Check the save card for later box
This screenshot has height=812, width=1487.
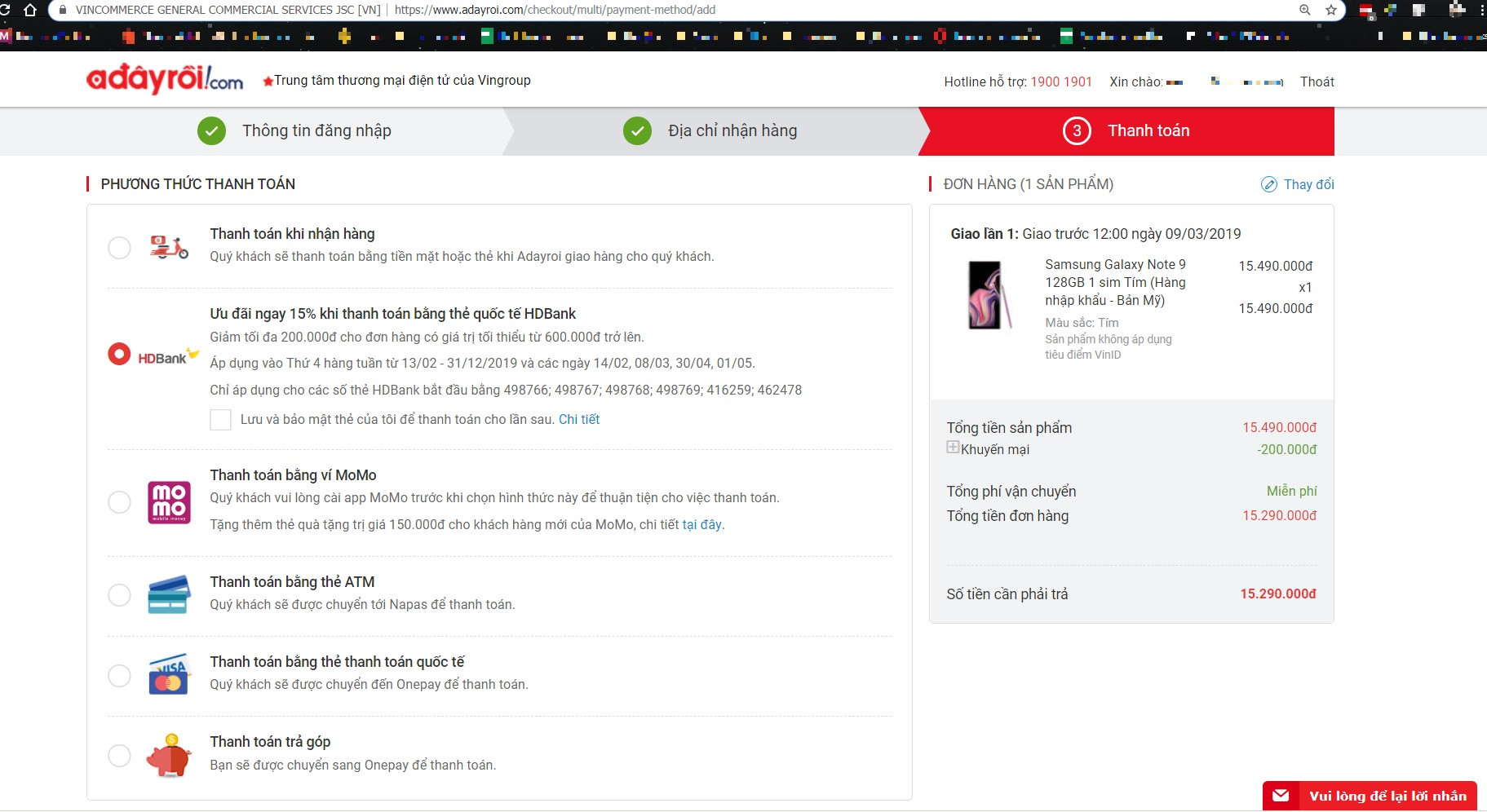[x=220, y=420]
